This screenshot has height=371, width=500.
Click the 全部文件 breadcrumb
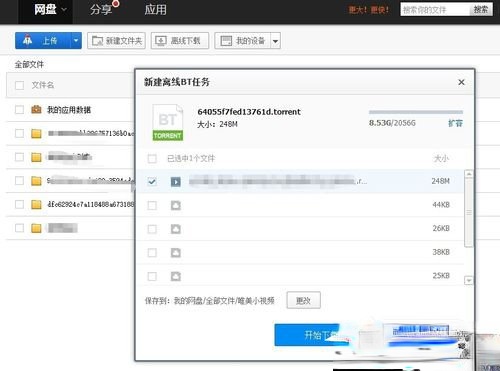click(x=29, y=64)
